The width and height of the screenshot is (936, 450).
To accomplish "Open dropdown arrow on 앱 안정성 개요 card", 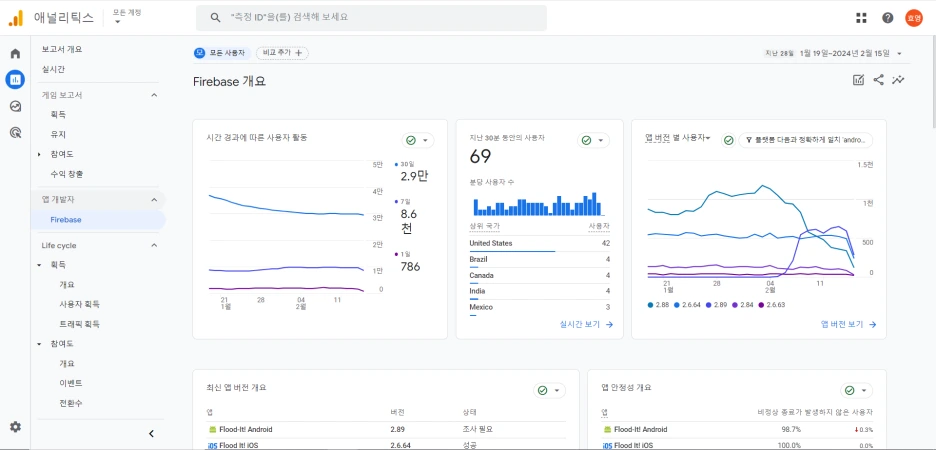I will click(864, 391).
